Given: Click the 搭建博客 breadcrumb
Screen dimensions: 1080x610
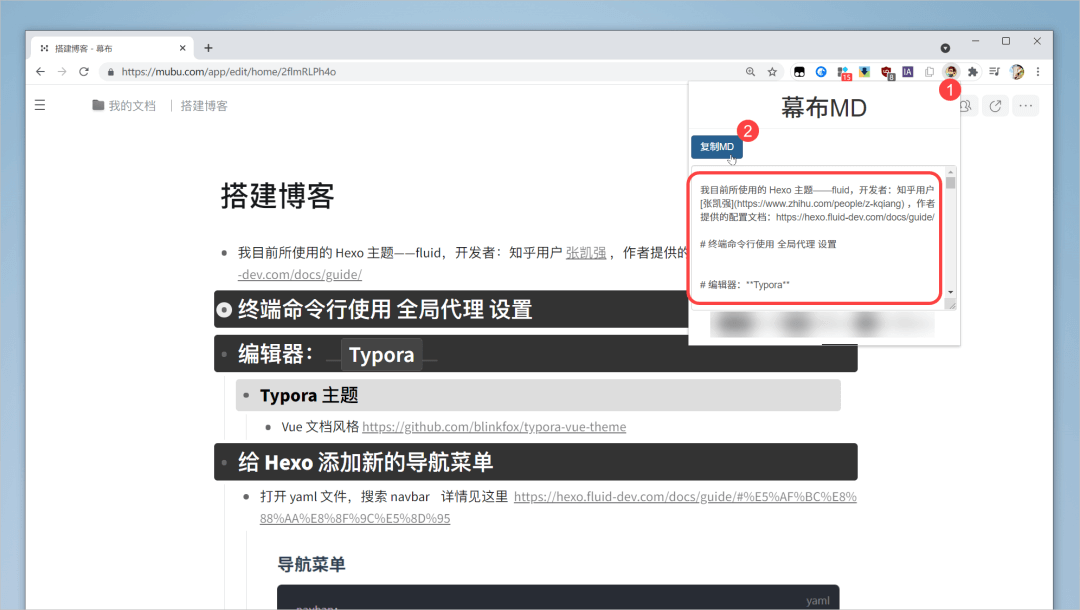Looking at the screenshot, I should tap(204, 105).
